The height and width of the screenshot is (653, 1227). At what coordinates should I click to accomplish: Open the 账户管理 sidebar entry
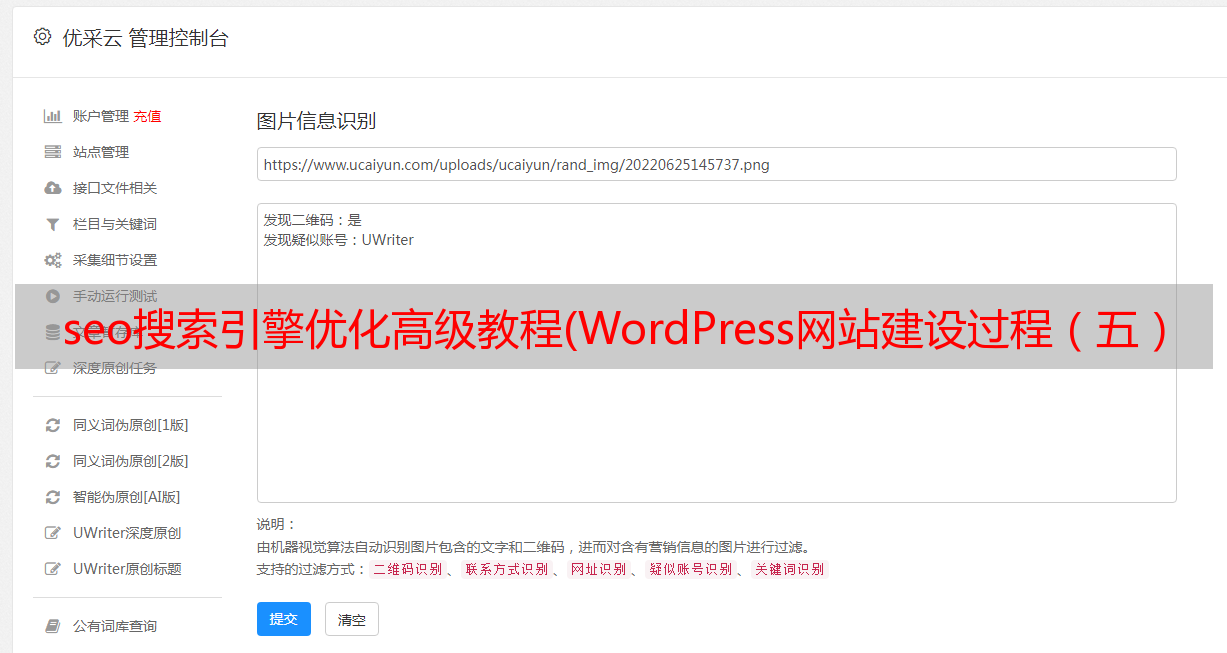pos(101,116)
